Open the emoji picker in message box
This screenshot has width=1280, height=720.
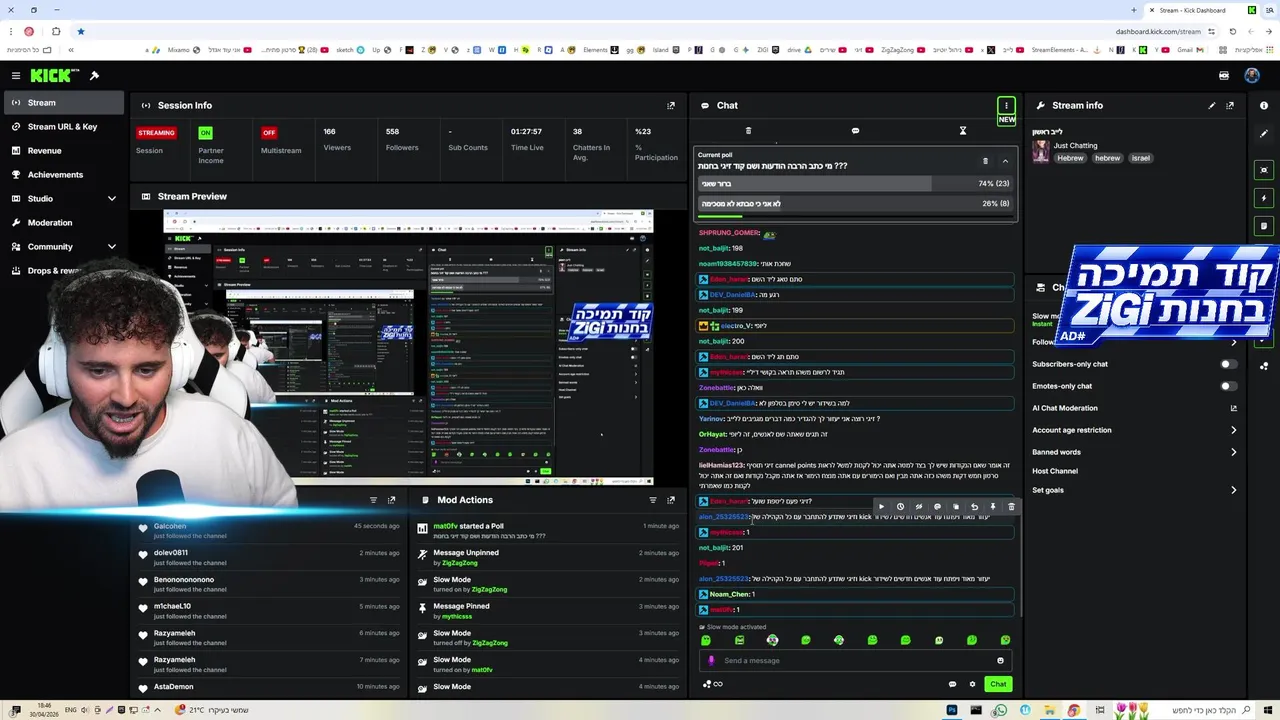coord(1000,660)
